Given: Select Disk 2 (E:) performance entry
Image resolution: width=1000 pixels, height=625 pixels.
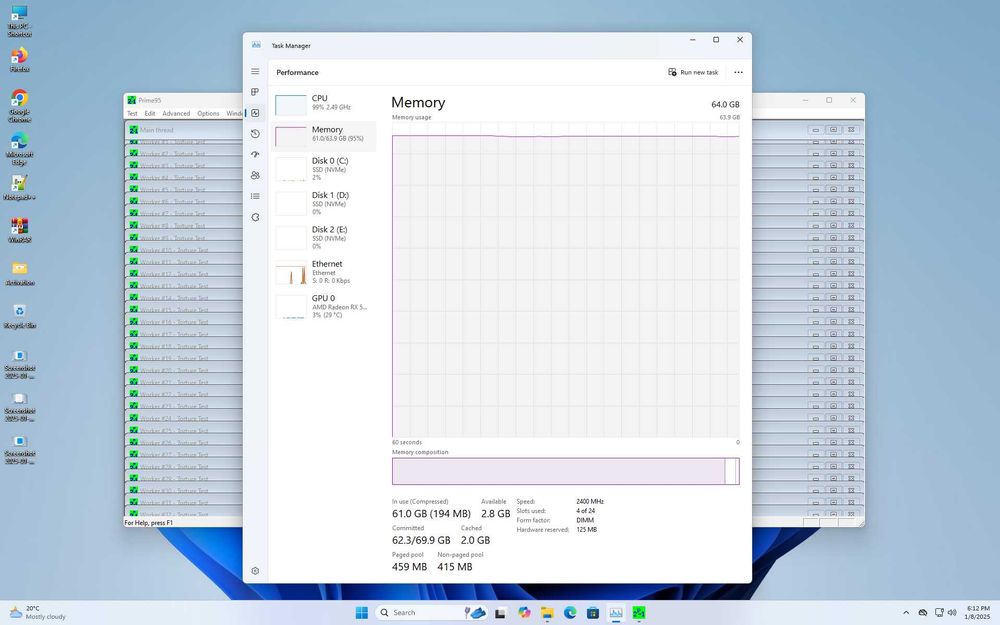Looking at the screenshot, I should pos(323,238).
